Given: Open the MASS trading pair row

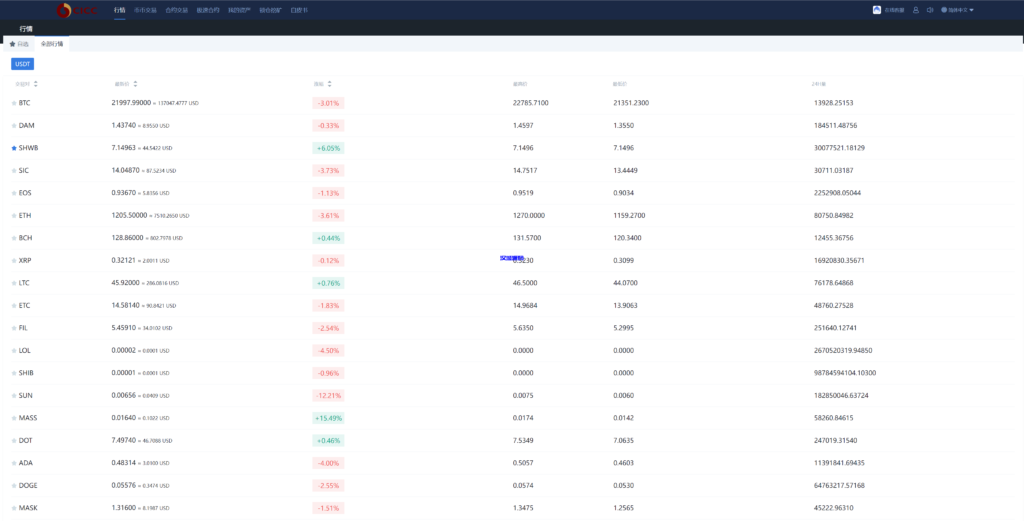Looking at the screenshot, I should click(x=27, y=418).
